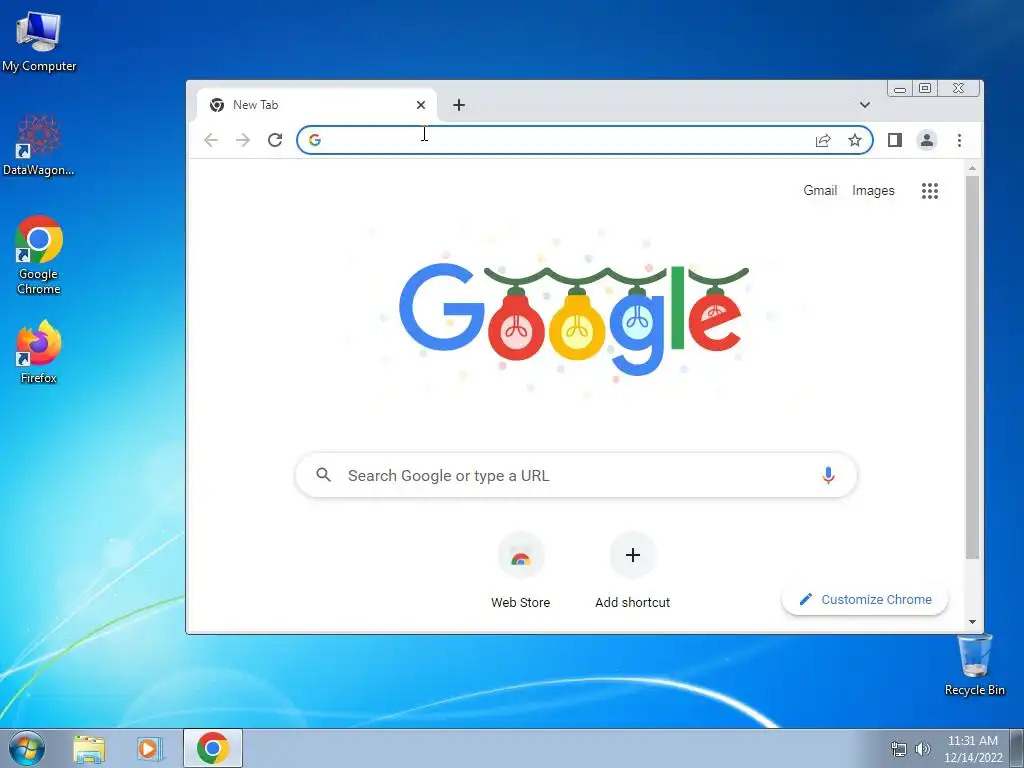
Task: Select the Recycle Bin icon
Action: [974, 665]
